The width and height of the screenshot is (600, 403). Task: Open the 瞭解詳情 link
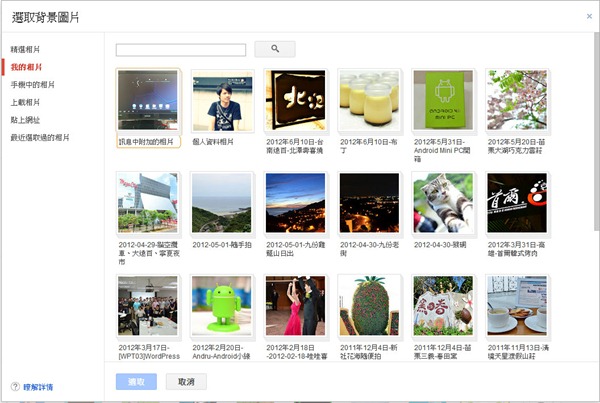coord(38,387)
